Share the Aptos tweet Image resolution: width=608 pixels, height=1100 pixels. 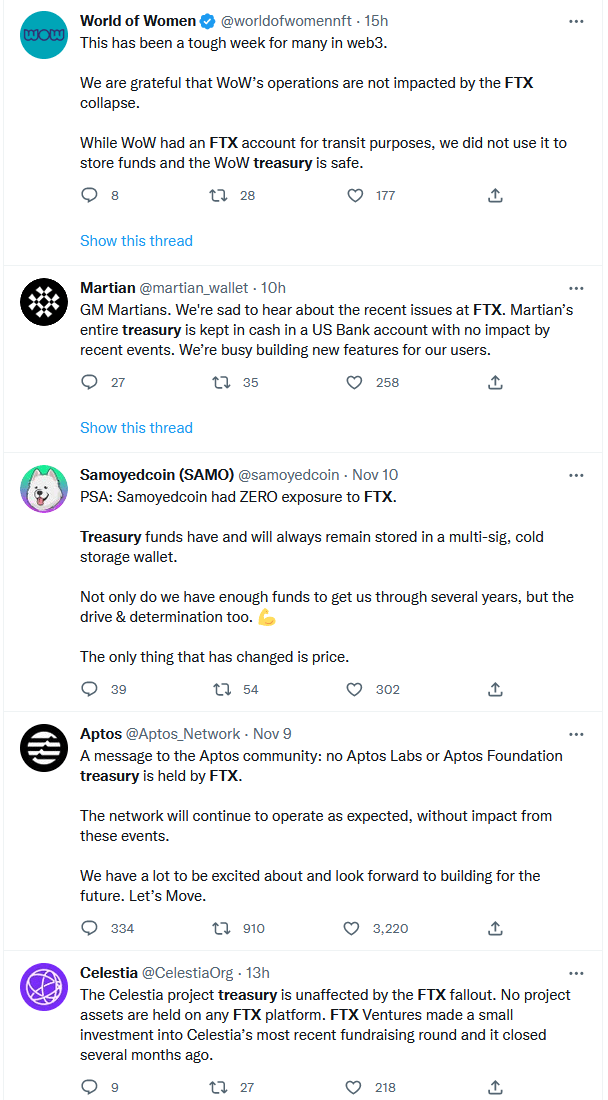(495, 928)
